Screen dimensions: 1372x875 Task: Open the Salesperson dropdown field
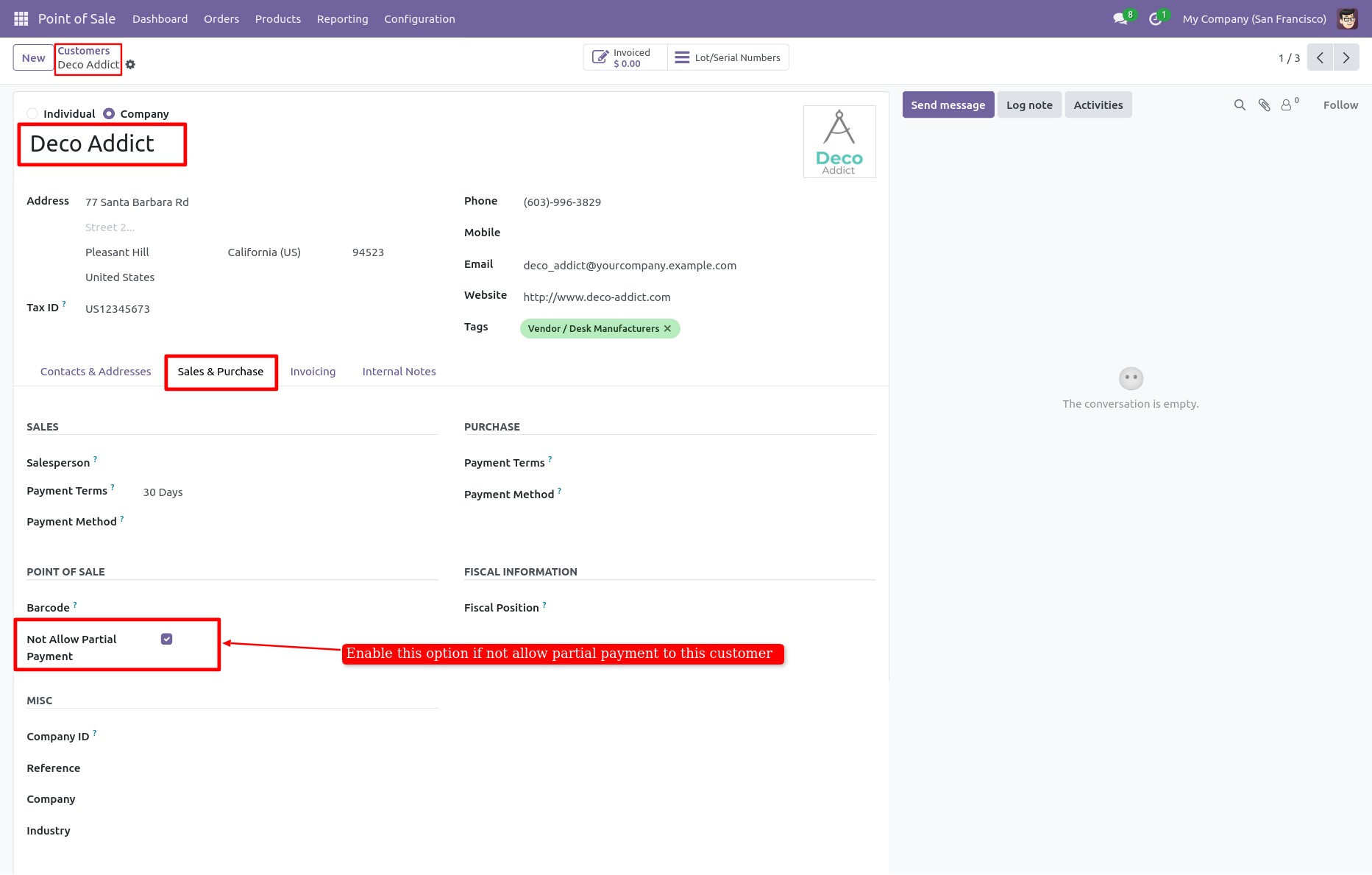tap(290, 463)
